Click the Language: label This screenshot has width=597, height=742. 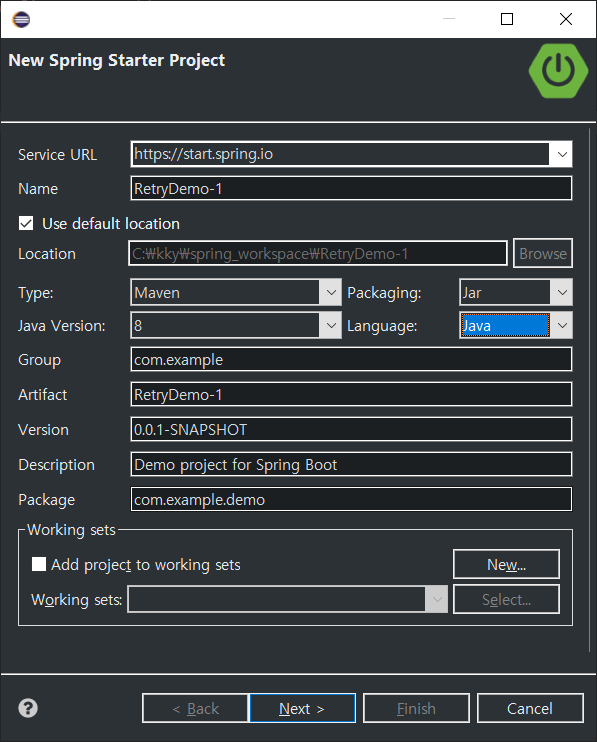(382, 326)
